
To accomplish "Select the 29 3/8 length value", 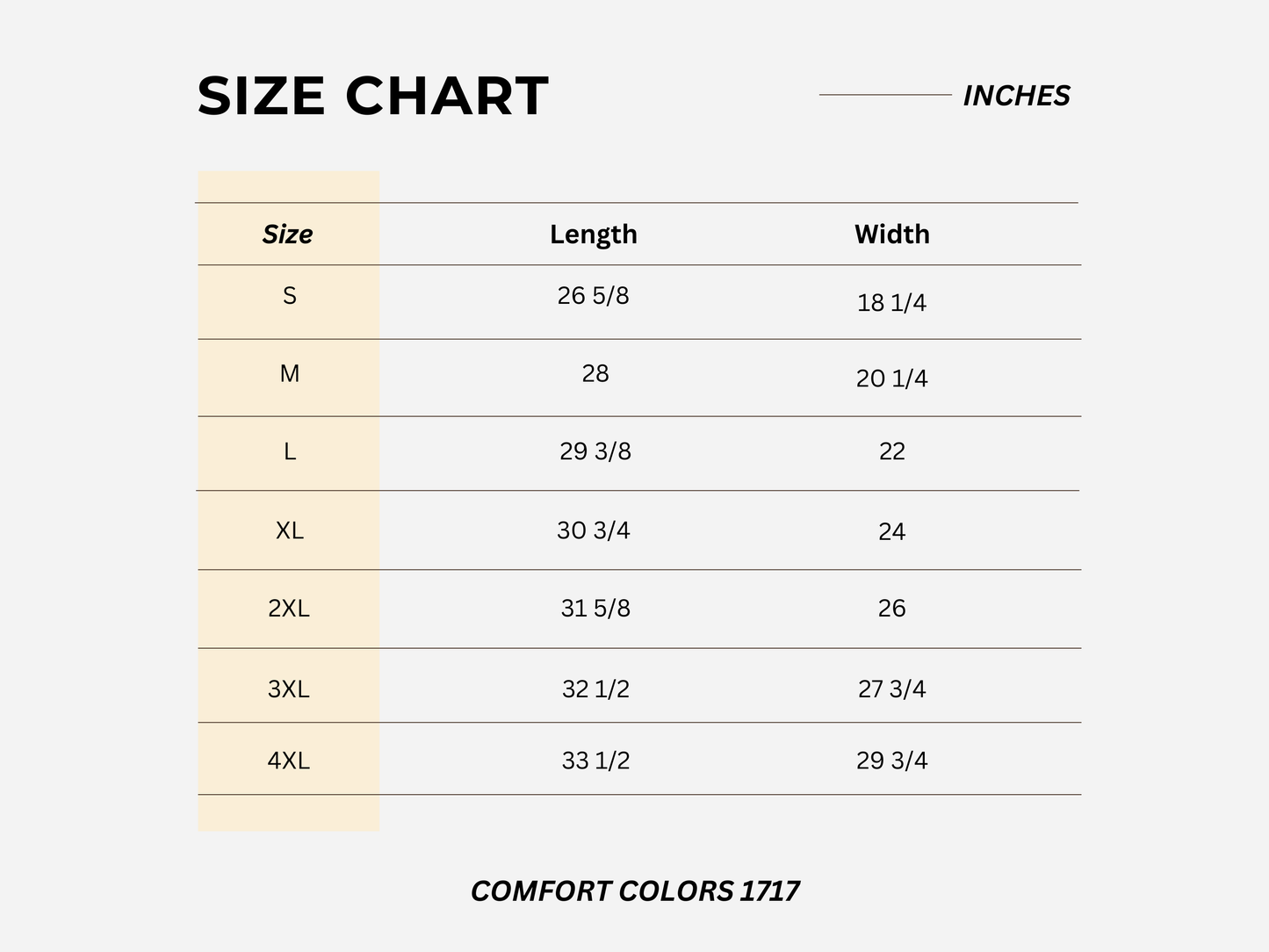I will tap(595, 451).
